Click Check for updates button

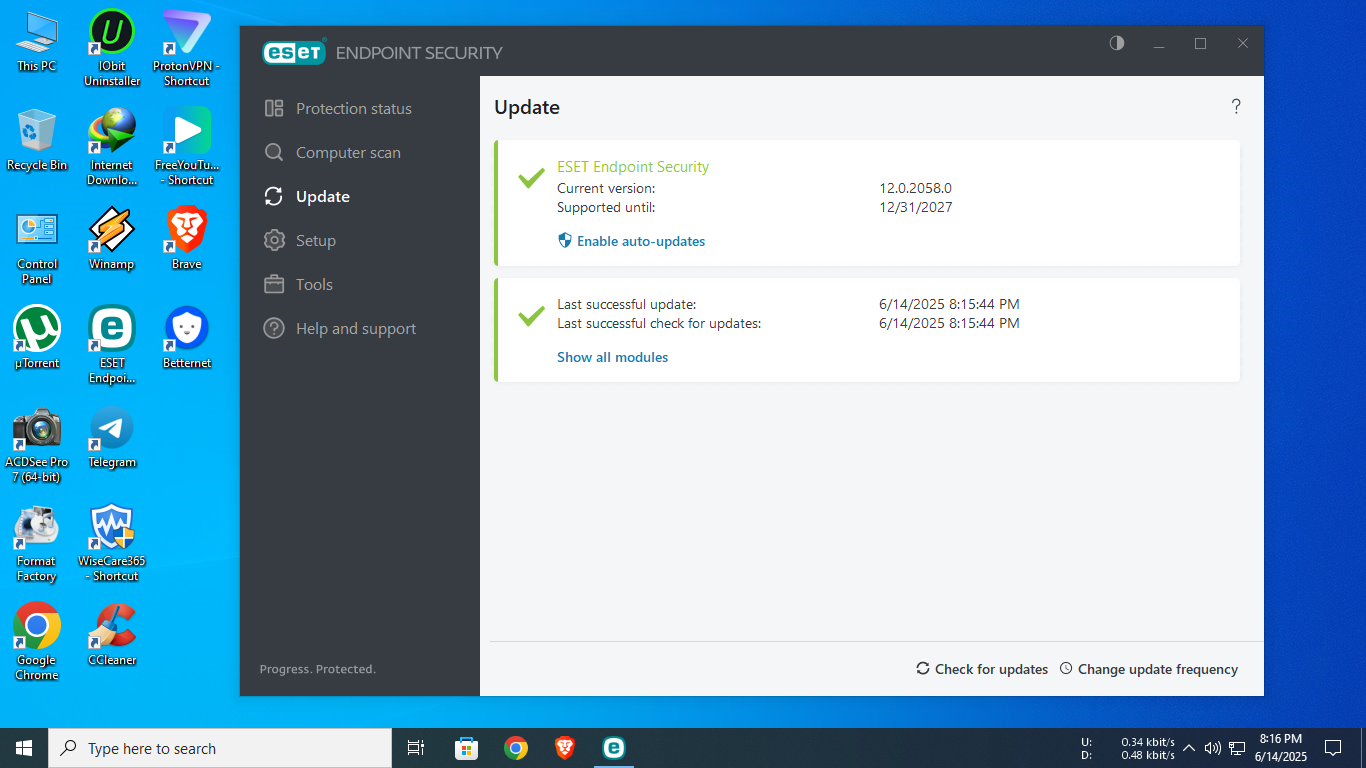[982, 669]
